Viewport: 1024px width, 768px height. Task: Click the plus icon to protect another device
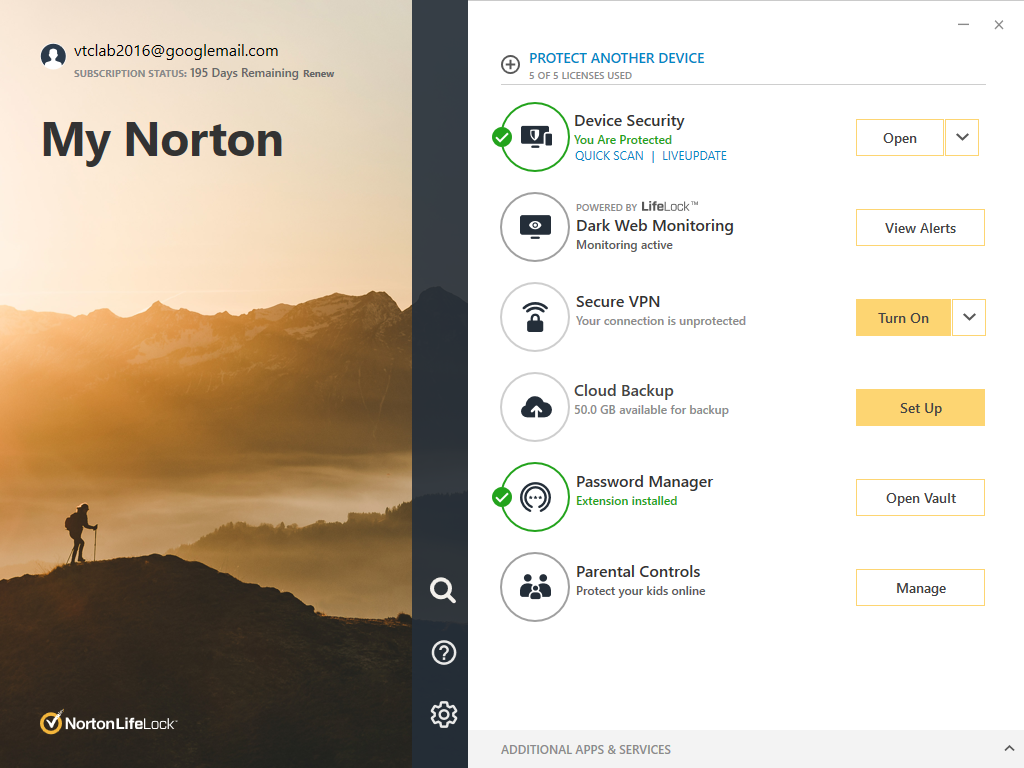click(510, 65)
